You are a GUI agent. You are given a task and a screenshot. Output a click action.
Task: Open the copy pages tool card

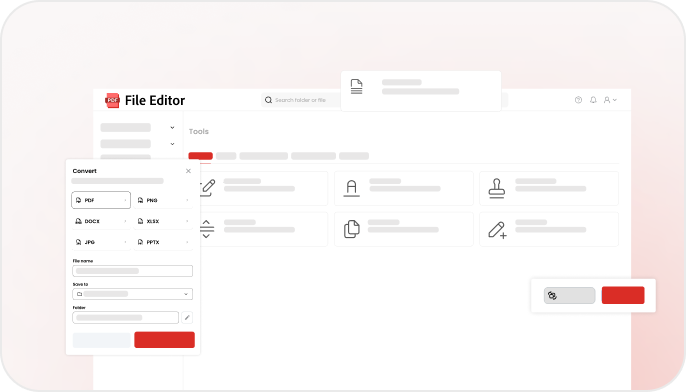pos(404,229)
